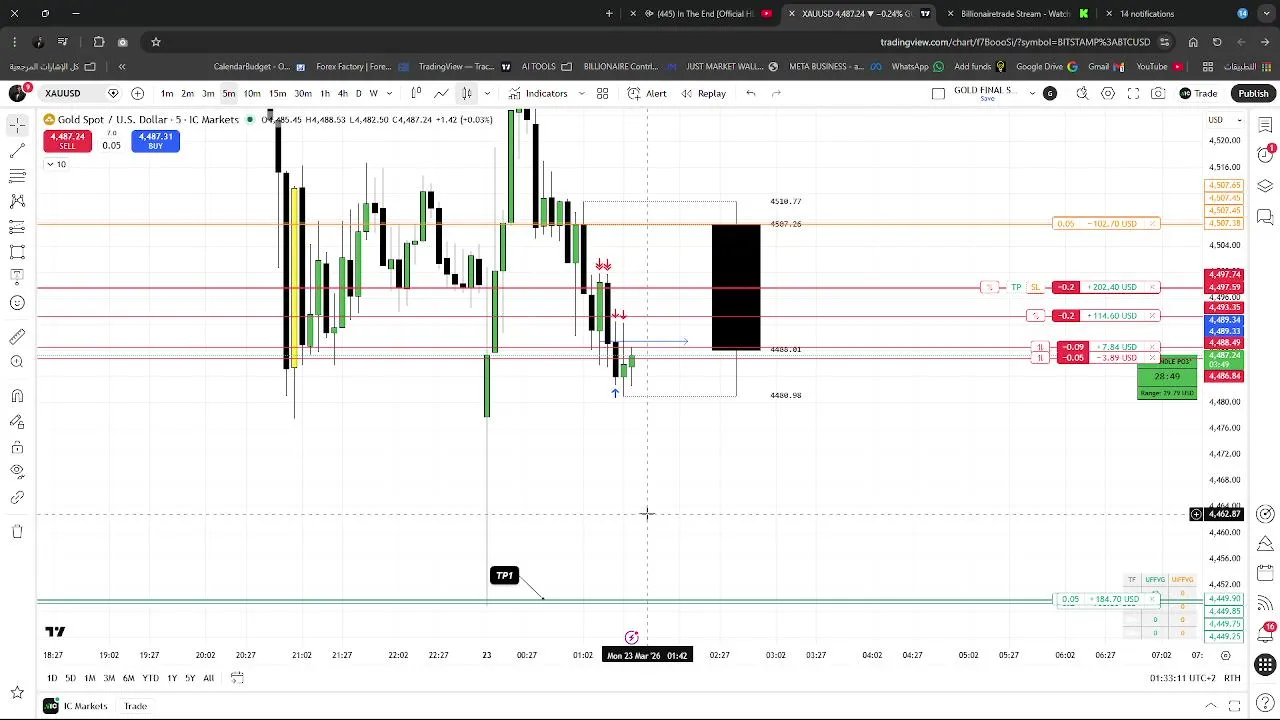The image size is (1280, 720).
Task: Select the 1M date range
Action: click(89, 678)
